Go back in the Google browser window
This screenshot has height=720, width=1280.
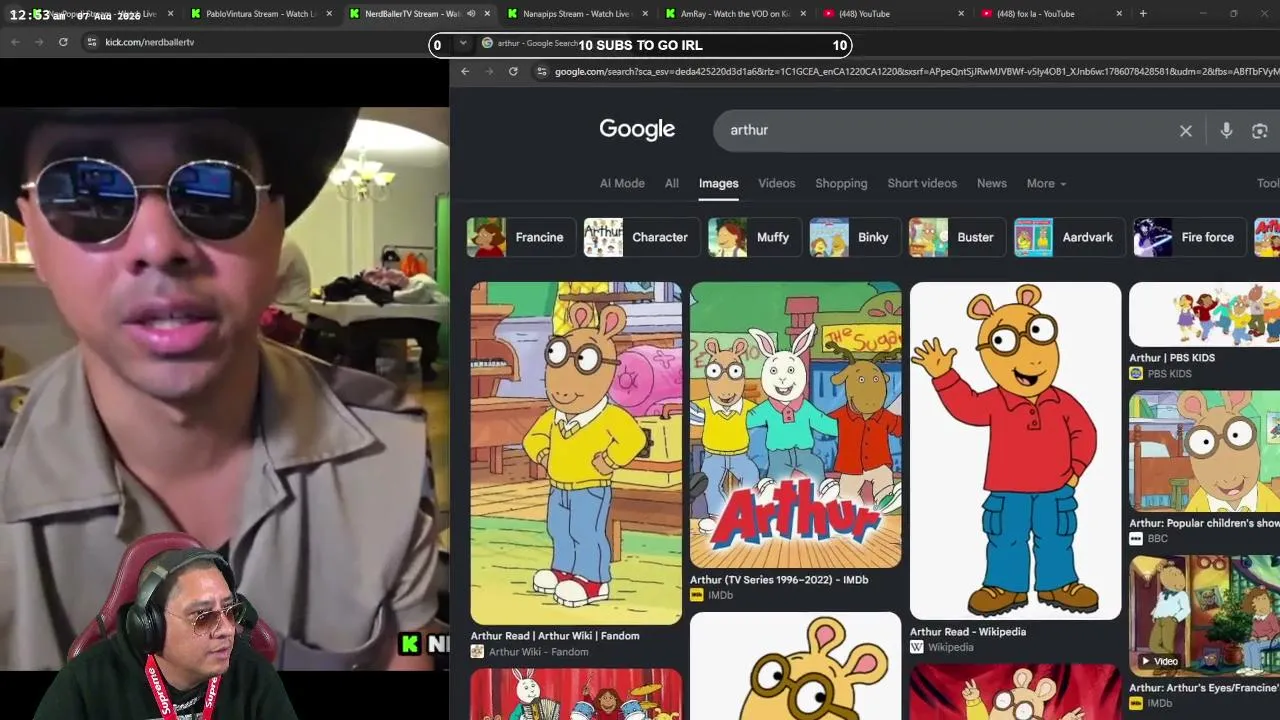click(465, 71)
